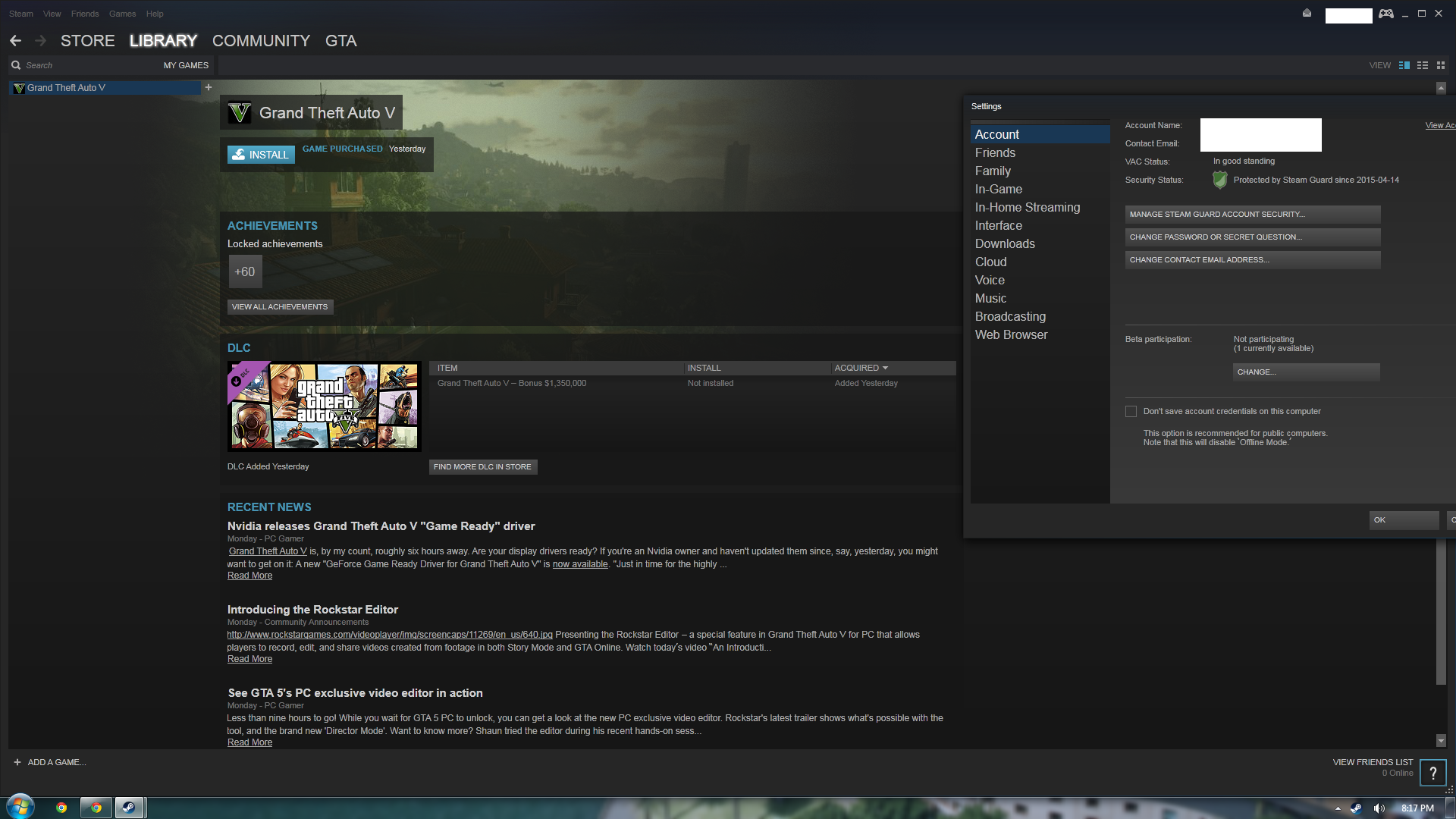Open the Acquired column sort arrow
The height and width of the screenshot is (819, 1456).
885,368
